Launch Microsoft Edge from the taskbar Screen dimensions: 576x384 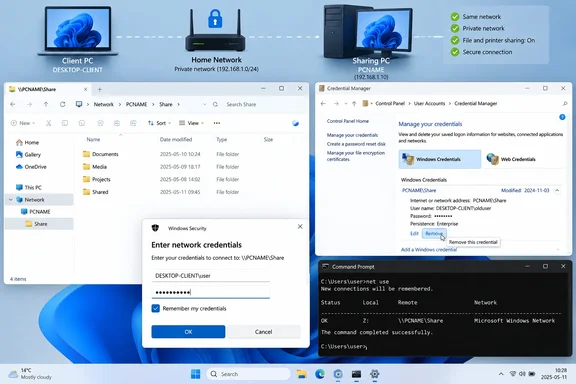coord(320,374)
